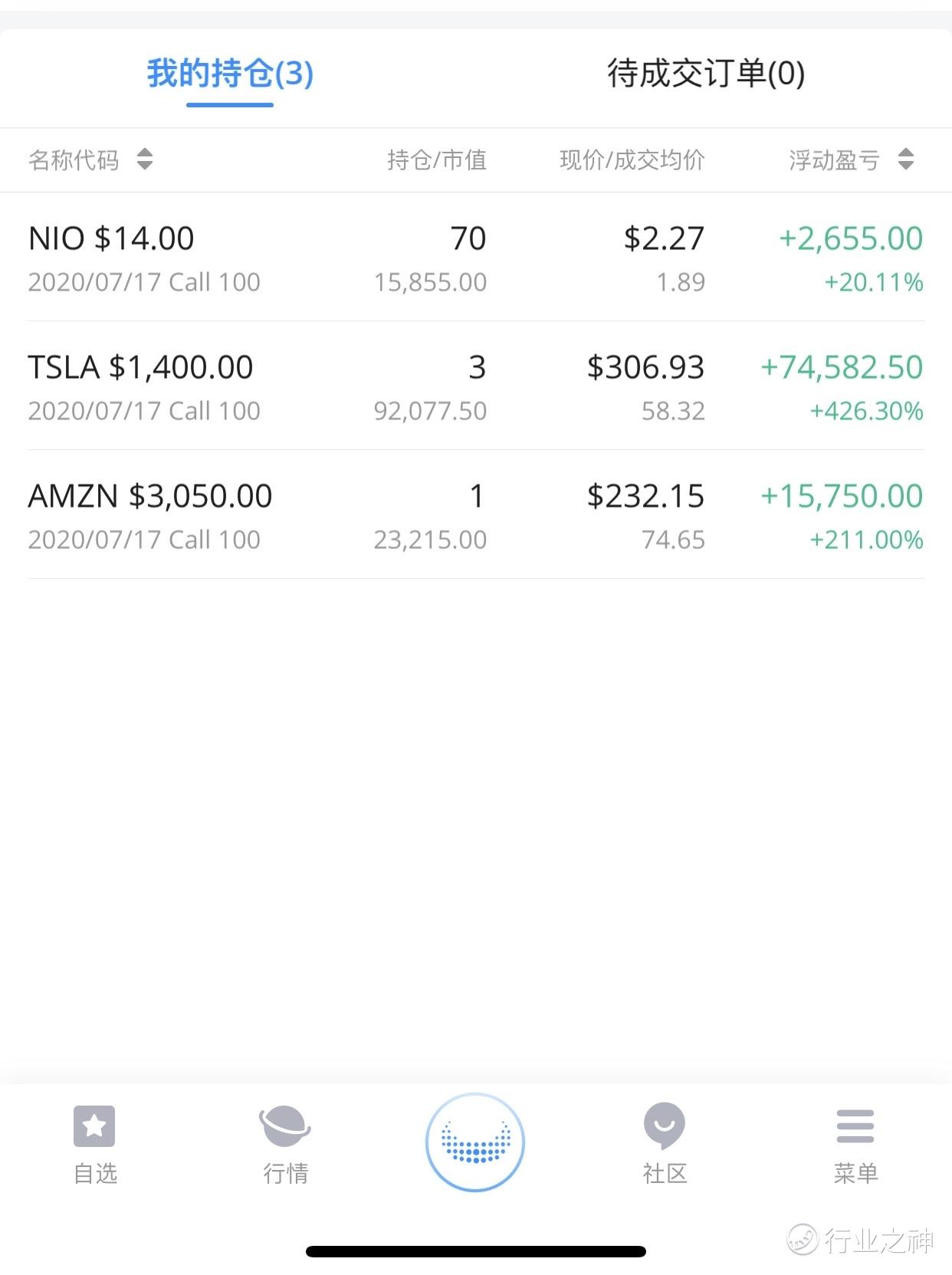Viewport: 952px width, 1275px height.
Task: Tap TSLA current price $306.93
Action: [645, 367]
